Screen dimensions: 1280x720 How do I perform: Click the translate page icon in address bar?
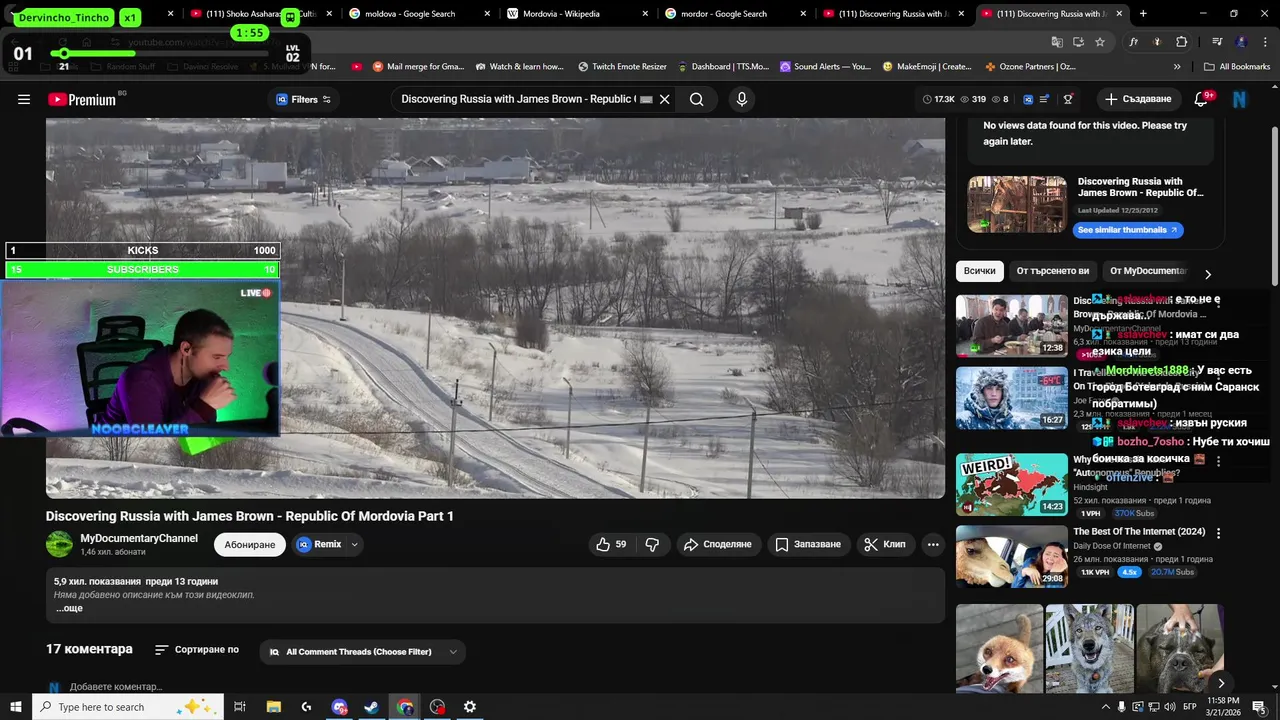(x=1057, y=42)
